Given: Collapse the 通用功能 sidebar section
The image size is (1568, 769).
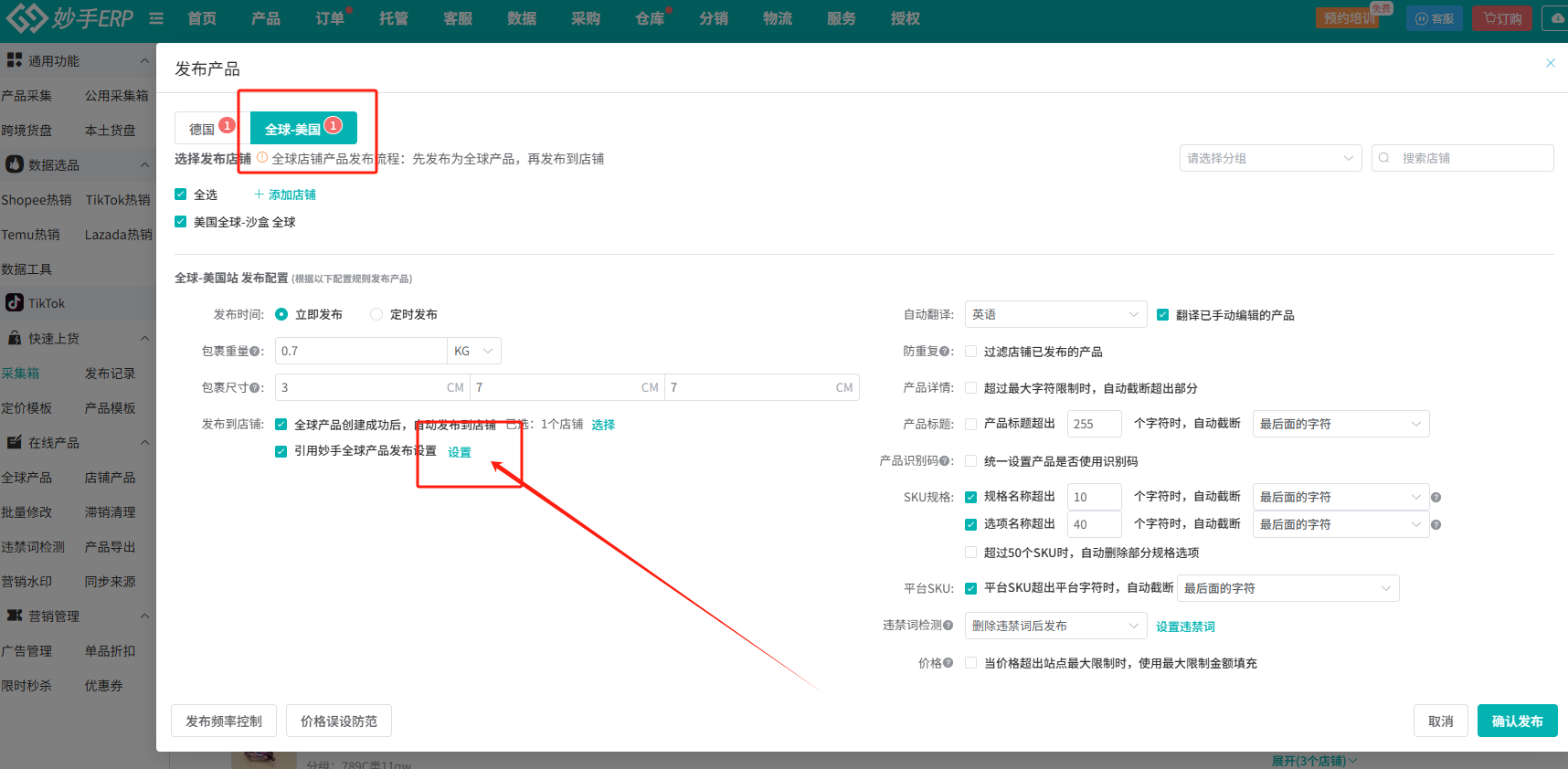Looking at the screenshot, I should click(x=144, y=60).
